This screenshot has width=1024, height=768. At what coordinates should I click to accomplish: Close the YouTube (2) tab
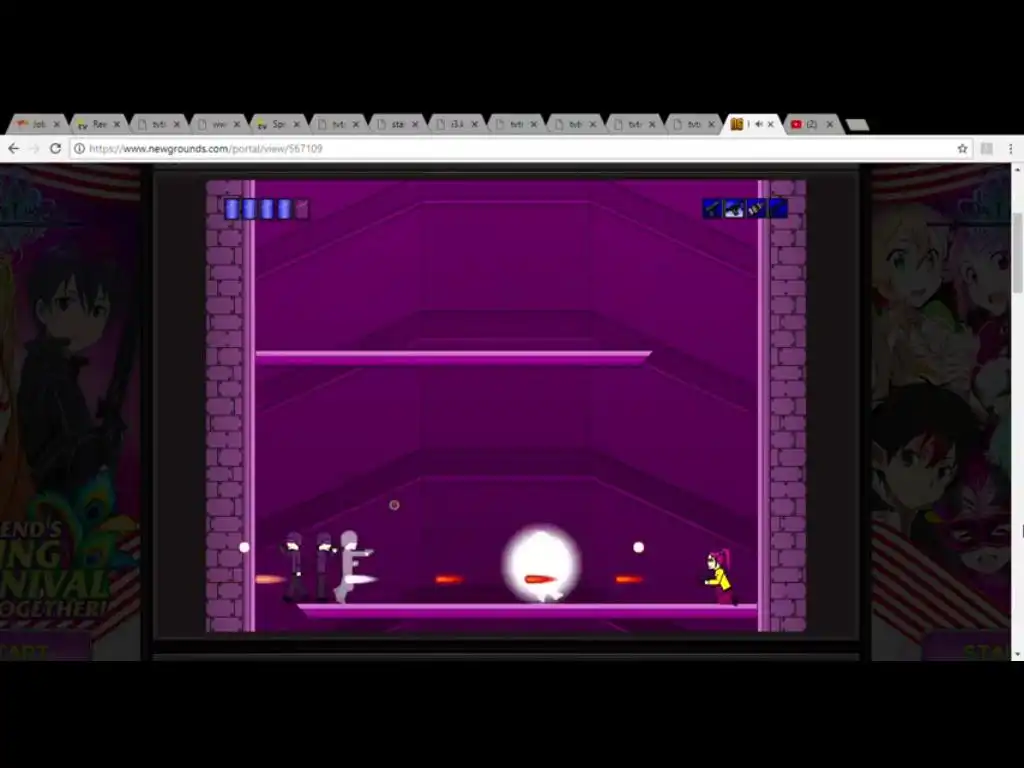(x=830, y=124)
